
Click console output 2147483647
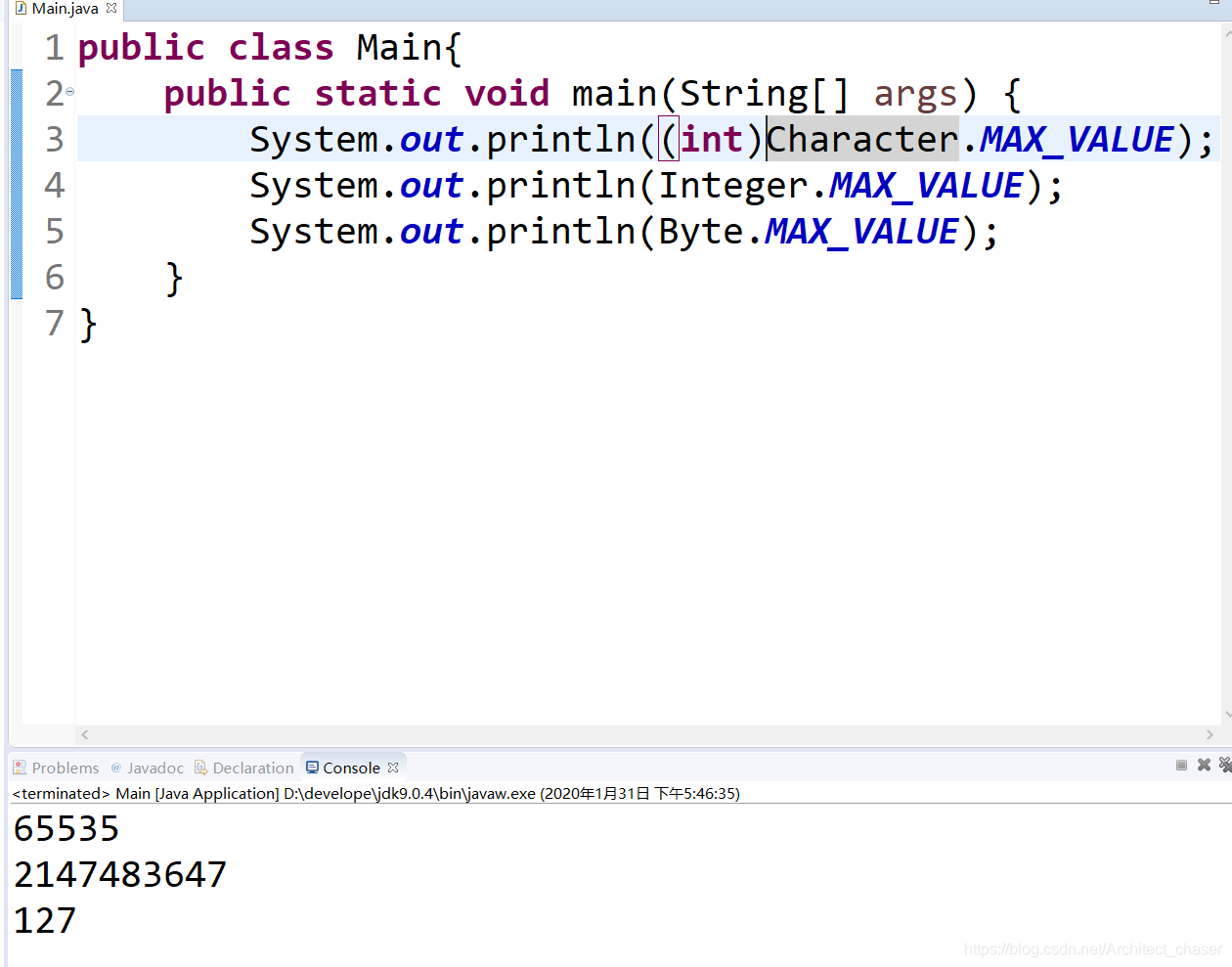pos(120,874)
